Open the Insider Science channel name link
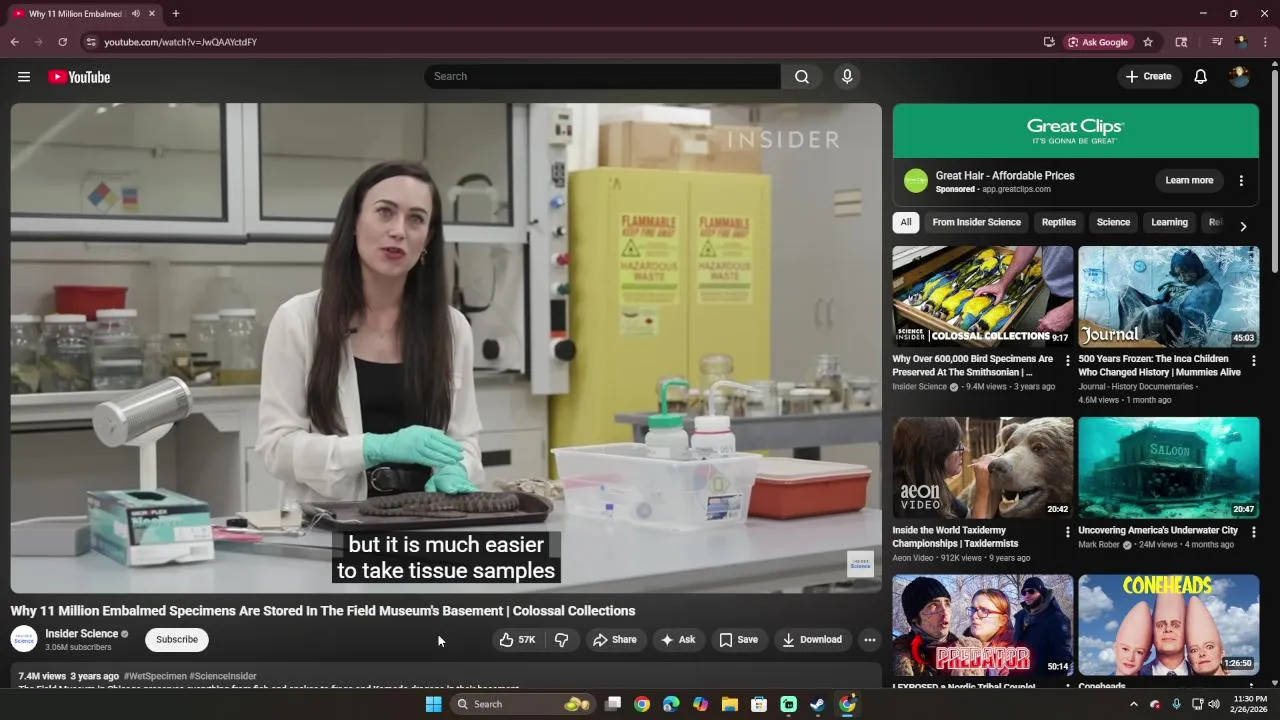This screenshot has width=1280, height=720. point(82,634)
